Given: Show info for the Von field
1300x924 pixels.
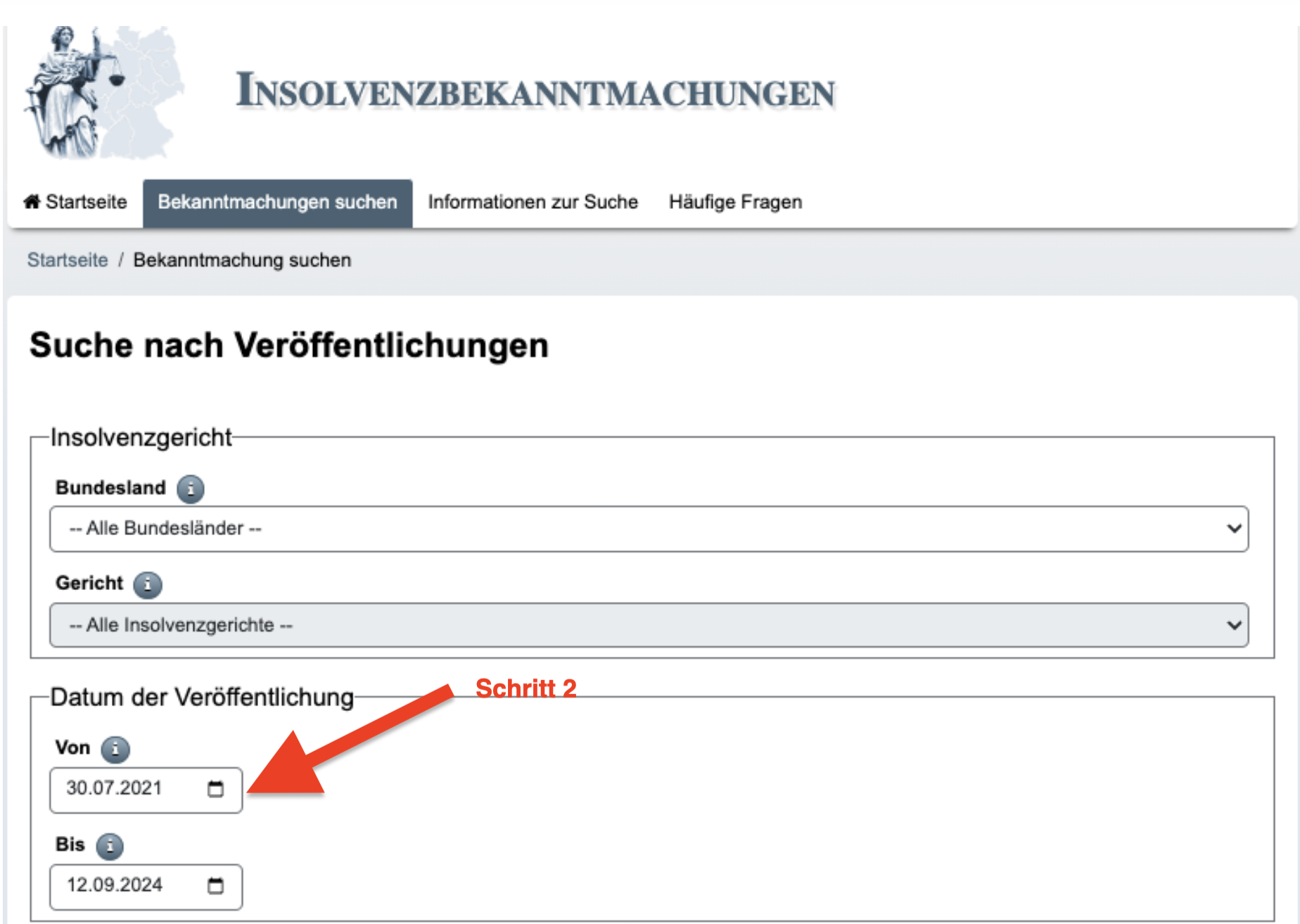Looking at the screenshot, I should point(115,749).
